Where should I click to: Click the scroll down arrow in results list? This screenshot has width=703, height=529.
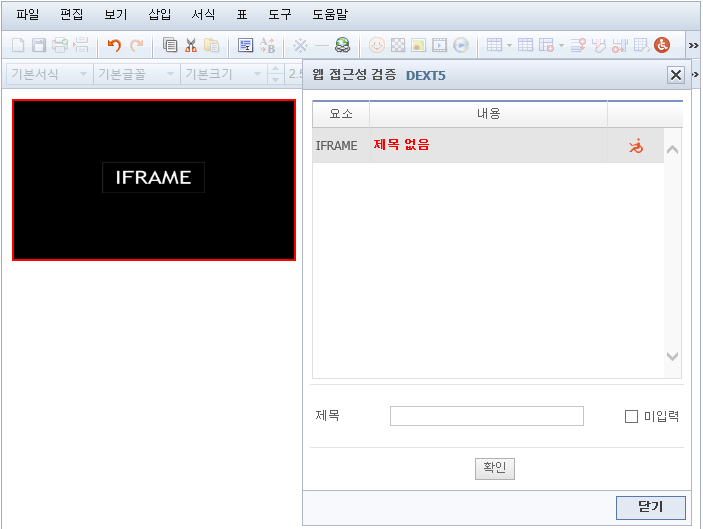click(x=672, y=356)
